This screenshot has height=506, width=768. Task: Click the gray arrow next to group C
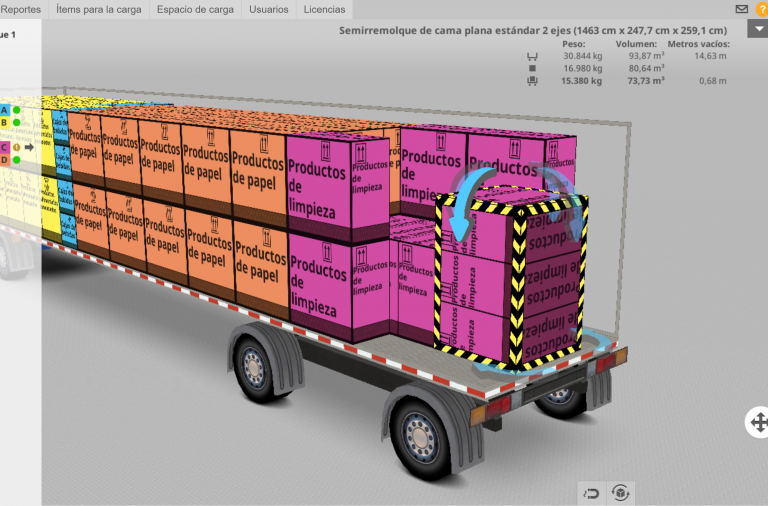29,147
